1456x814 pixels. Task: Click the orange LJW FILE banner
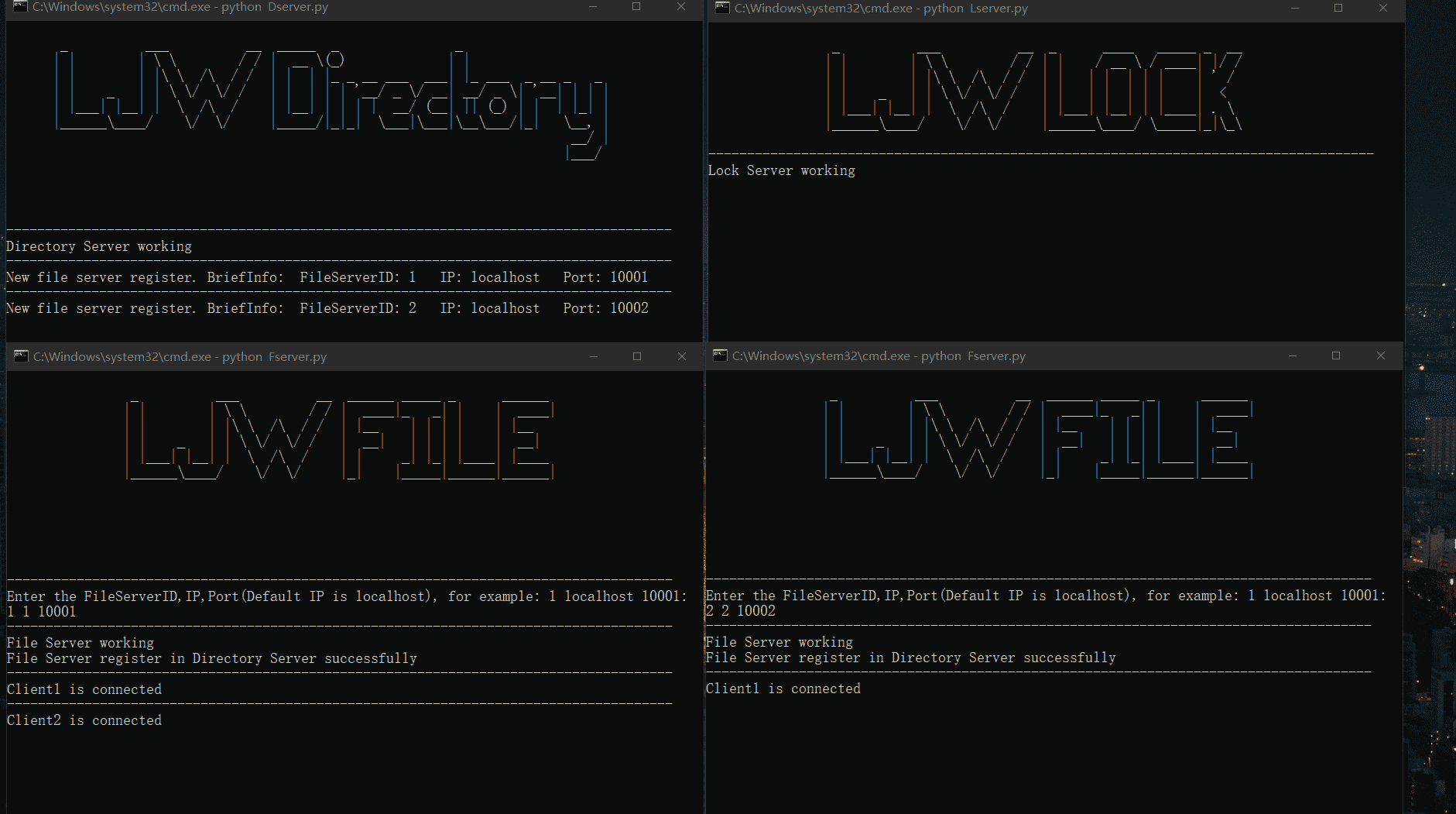[340, 440]
